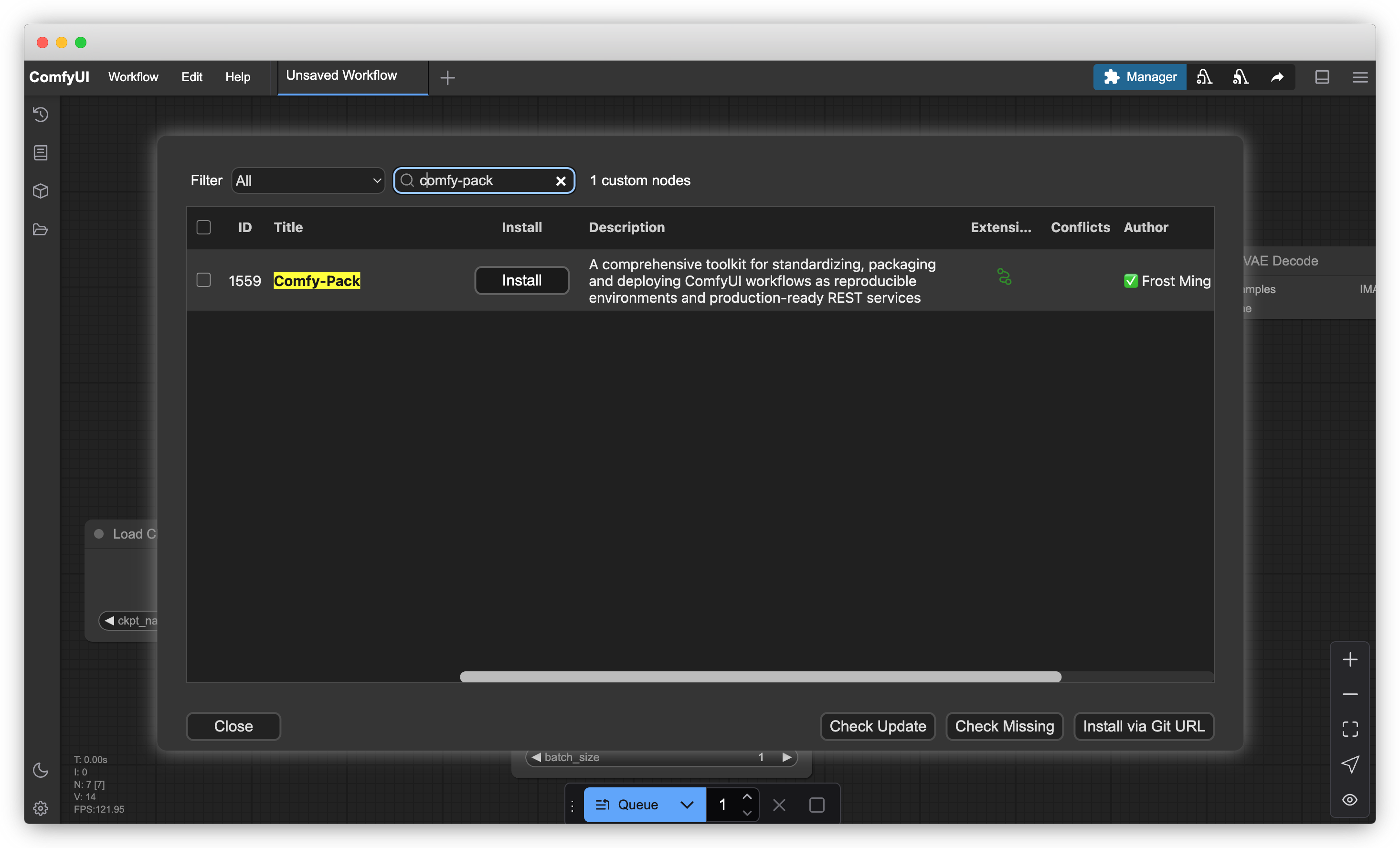Click the clear pending tasks square icon

click(x=817, y=805)
